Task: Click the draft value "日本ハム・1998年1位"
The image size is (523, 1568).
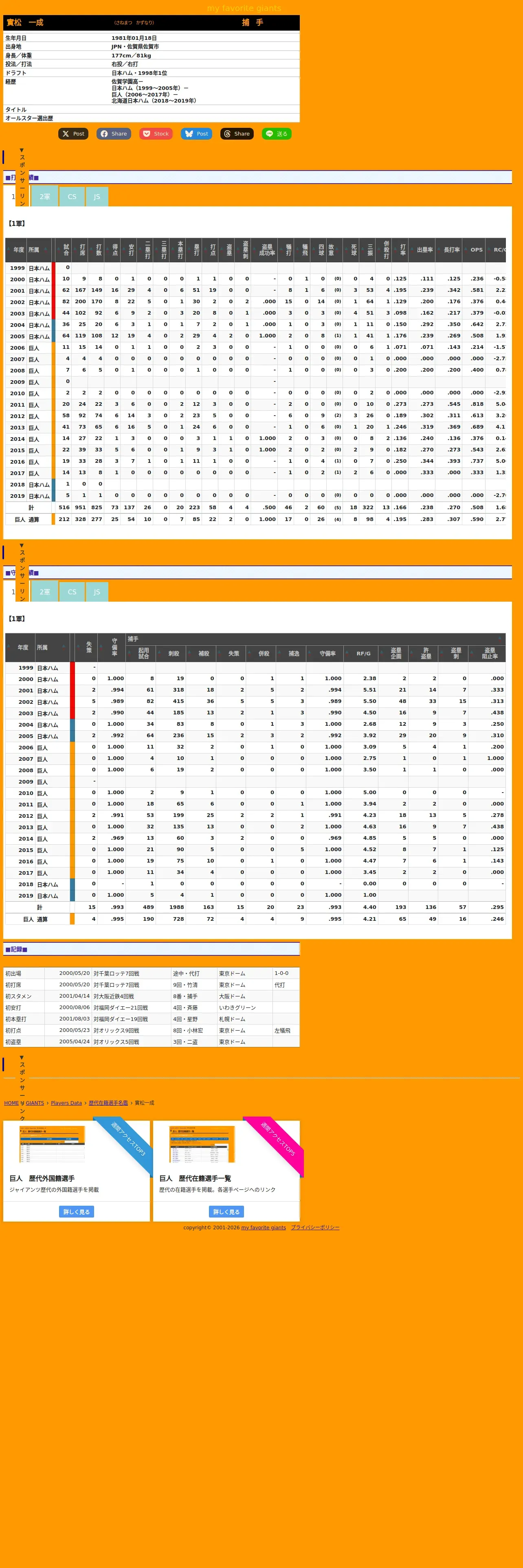Action: tap(139, 73)
